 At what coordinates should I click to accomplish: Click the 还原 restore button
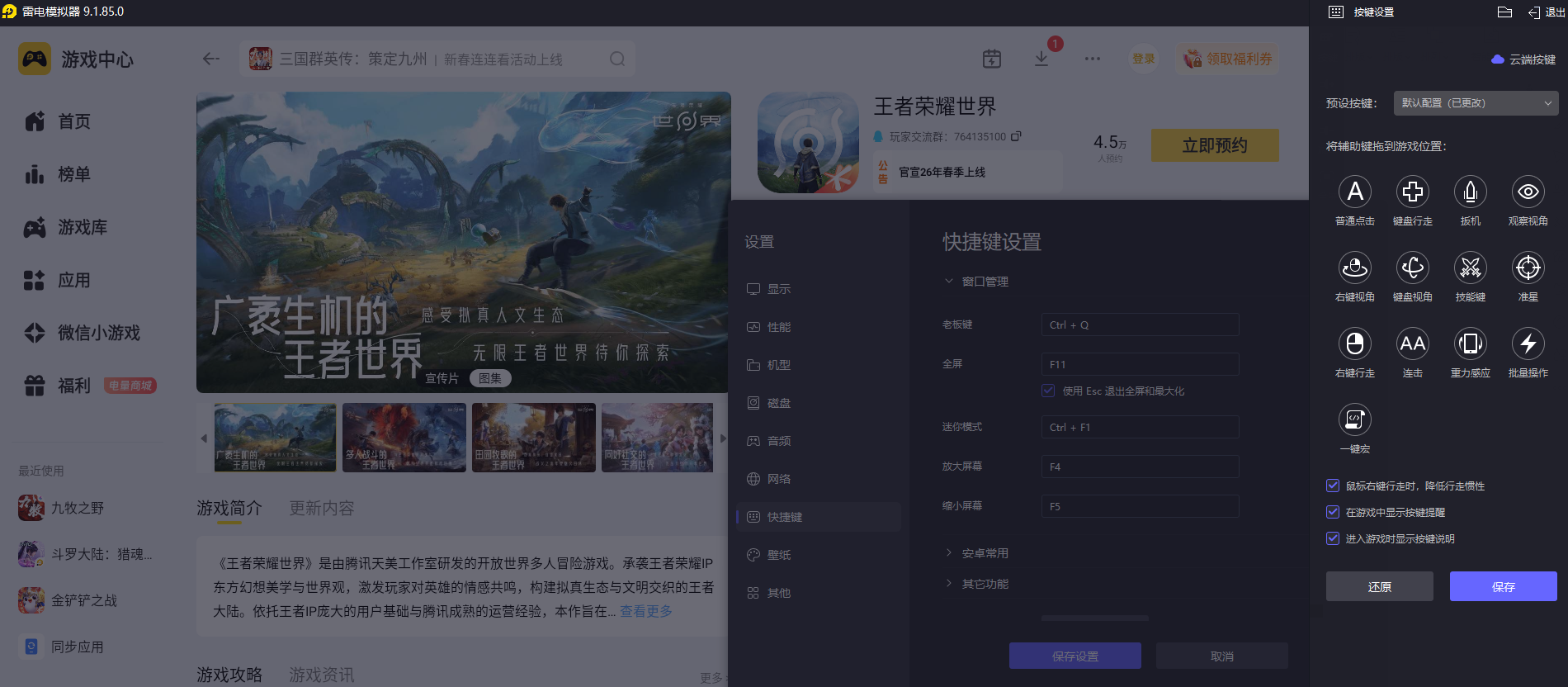1380,586
